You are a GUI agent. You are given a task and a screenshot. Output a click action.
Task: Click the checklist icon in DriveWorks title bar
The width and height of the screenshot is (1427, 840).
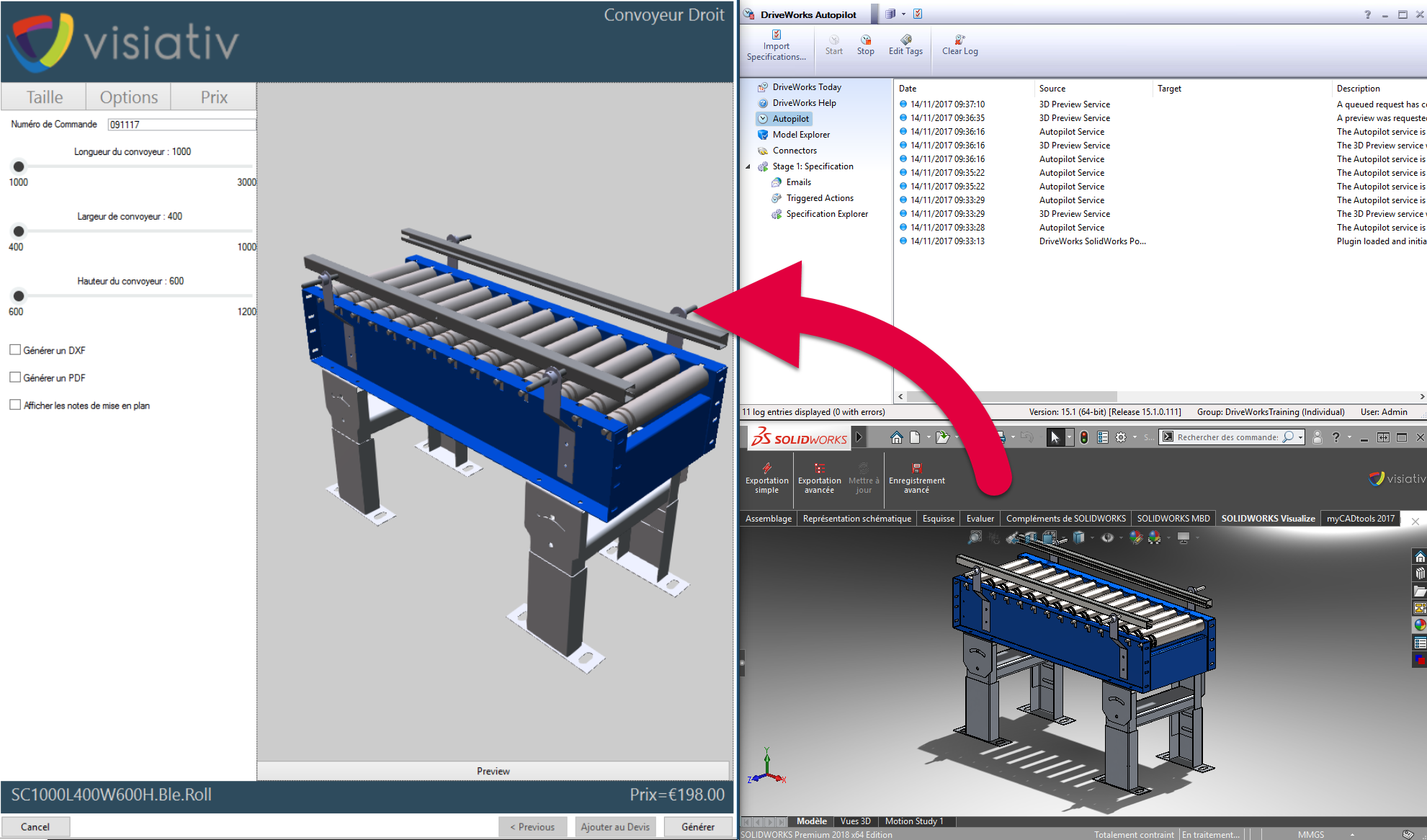(918, 14)
